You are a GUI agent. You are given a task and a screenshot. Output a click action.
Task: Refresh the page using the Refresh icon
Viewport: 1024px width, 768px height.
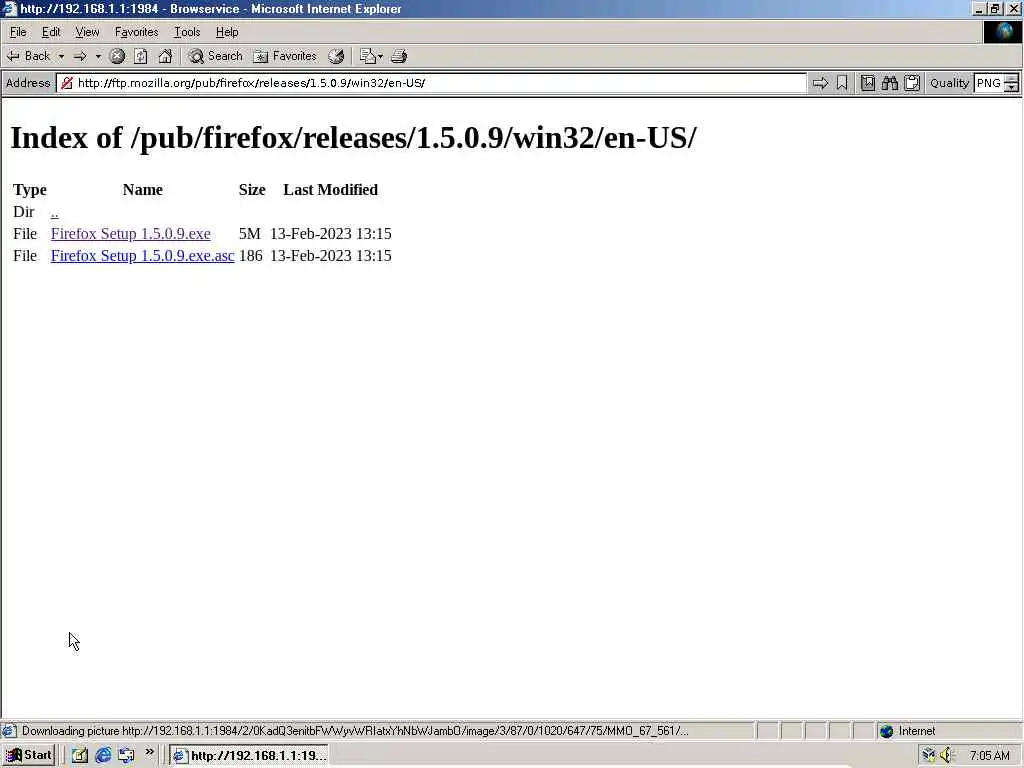pyautogui.click(x=141, y=56)
